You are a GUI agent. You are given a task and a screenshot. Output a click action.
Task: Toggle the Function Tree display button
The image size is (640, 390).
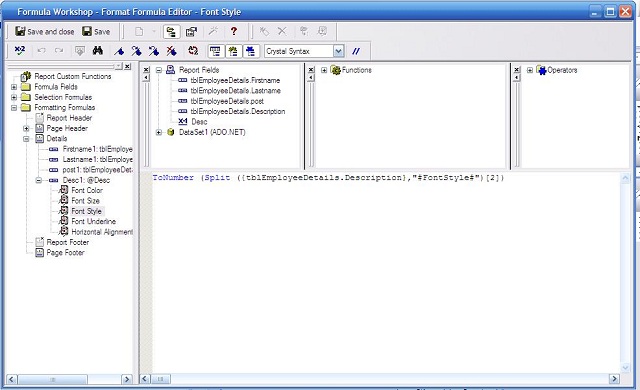click(x=233, y=51)
